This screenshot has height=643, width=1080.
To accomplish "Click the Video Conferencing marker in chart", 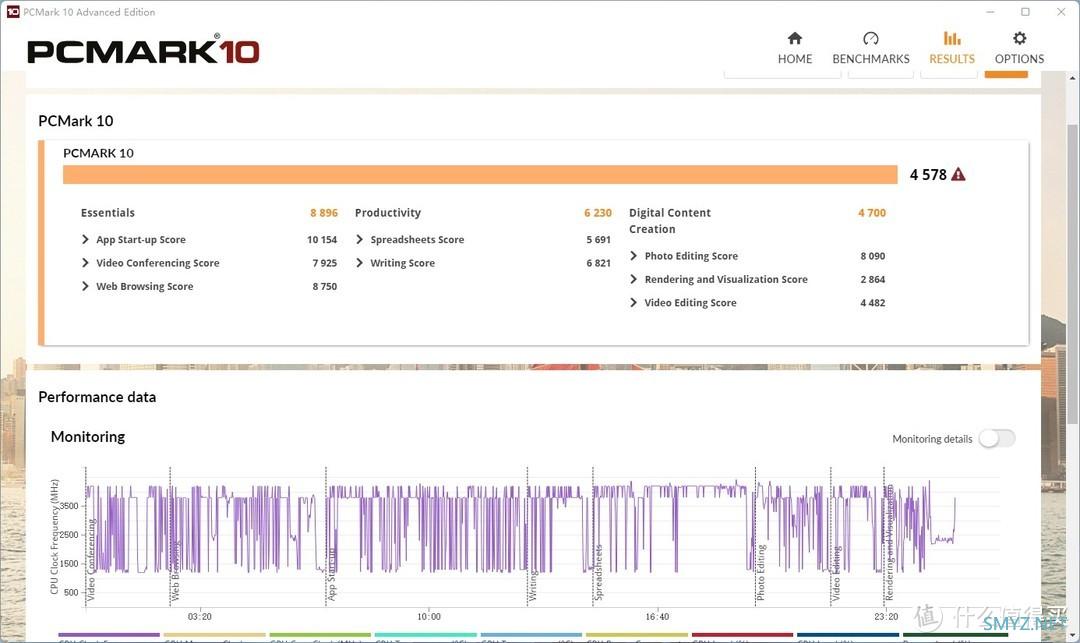I will tap(91, 558).
